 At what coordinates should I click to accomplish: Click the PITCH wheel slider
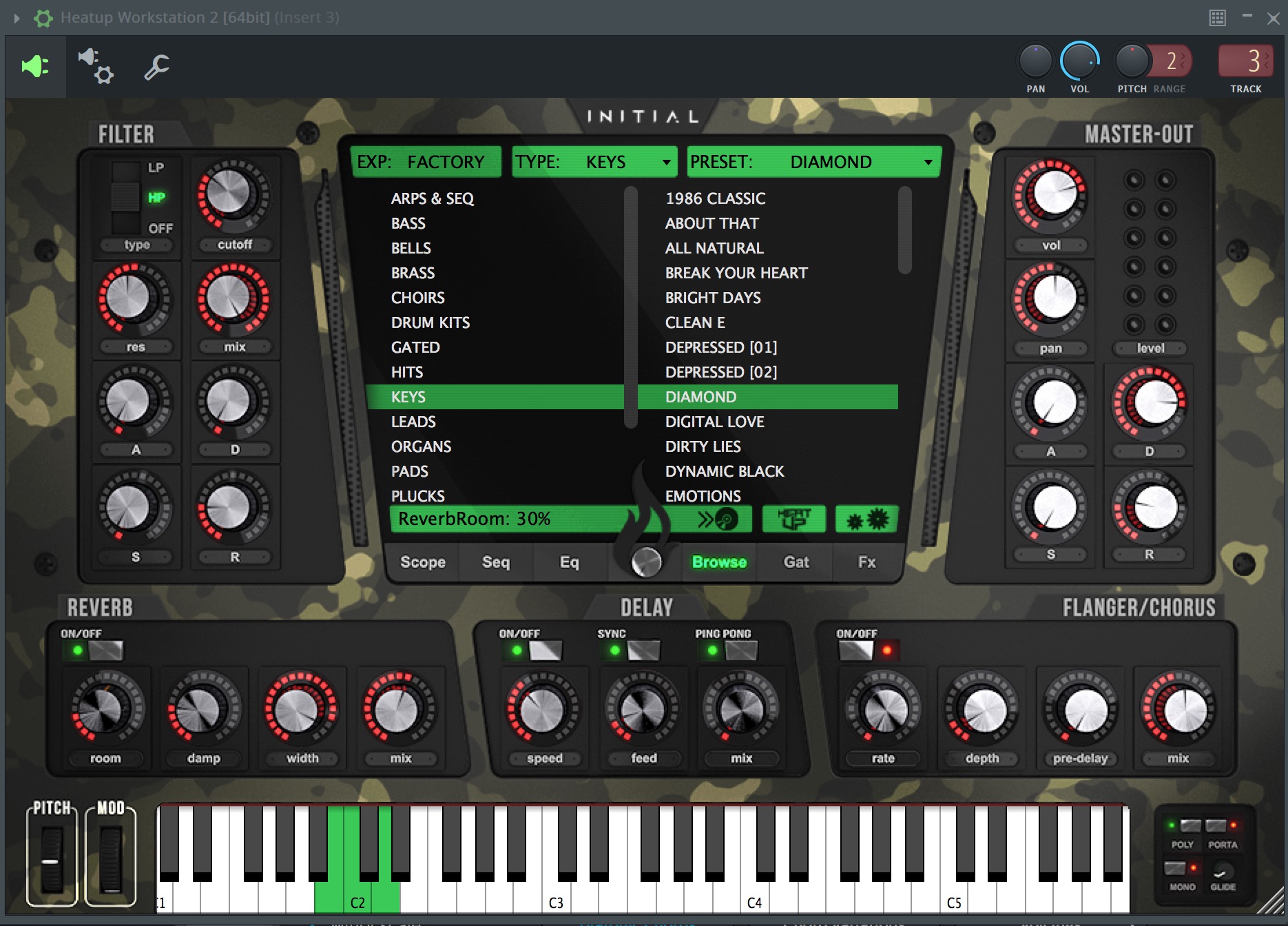click(52, 860)
